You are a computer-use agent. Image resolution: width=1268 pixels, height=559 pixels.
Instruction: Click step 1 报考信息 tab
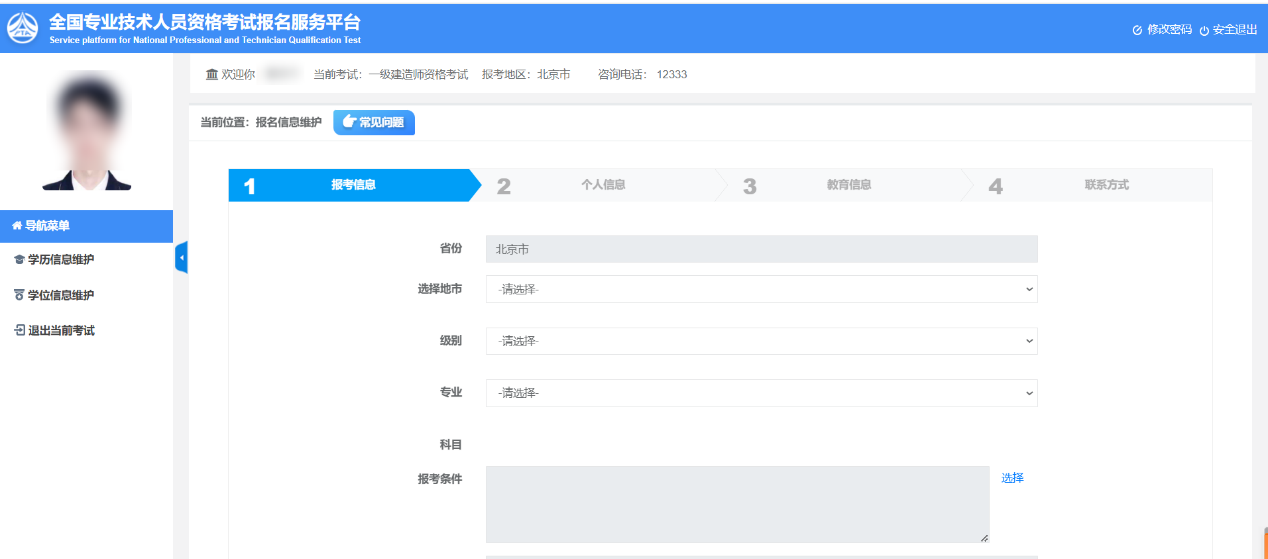pos(353,185)
